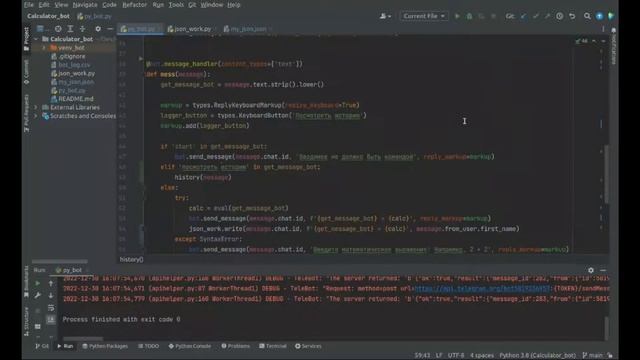Screen dimensions: 640x360
Task: Expand the venv_bot folder
Action: (44, 48)
